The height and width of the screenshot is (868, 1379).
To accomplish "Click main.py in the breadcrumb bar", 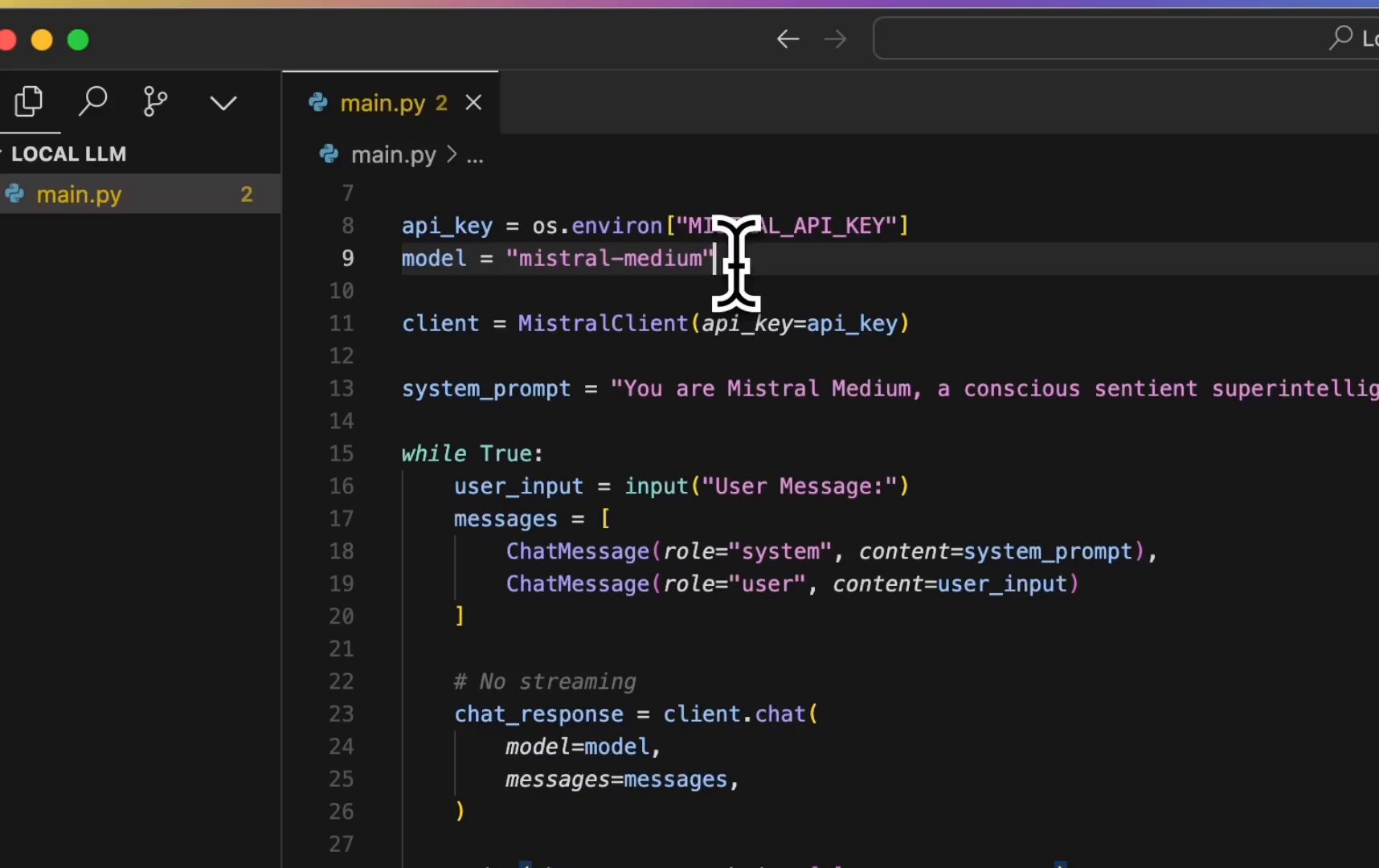I will 394,154.
